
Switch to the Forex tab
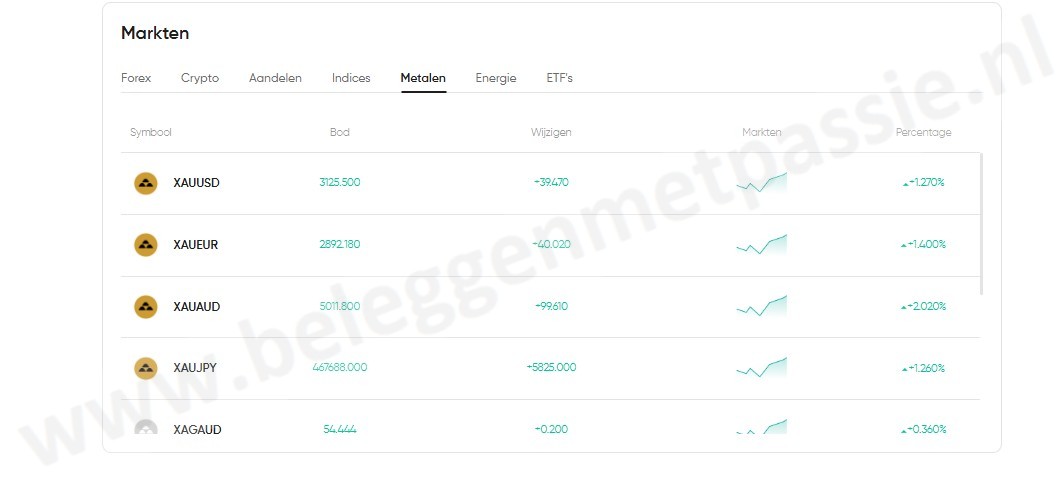136,78
